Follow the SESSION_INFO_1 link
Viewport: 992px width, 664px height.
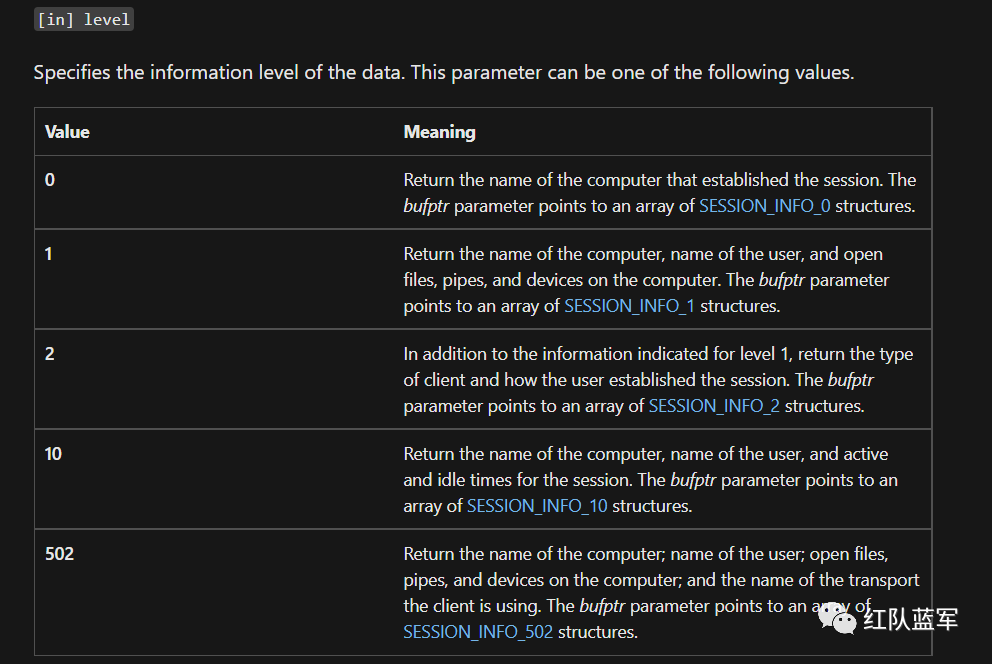629,306
